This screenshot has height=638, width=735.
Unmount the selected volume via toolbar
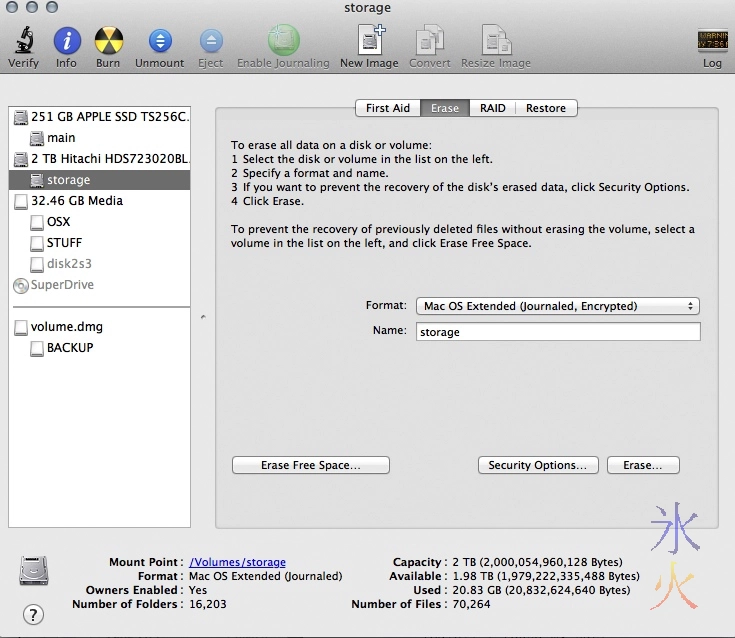point(160,41)
